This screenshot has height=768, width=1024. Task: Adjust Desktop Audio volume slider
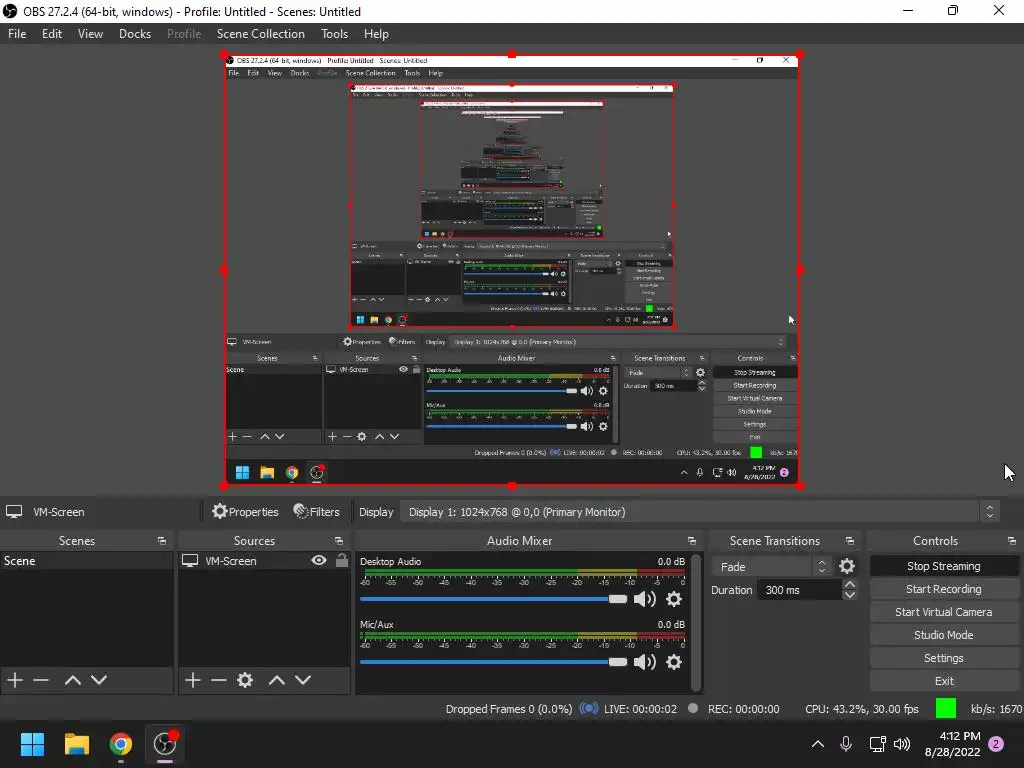[x=493, y=599]
